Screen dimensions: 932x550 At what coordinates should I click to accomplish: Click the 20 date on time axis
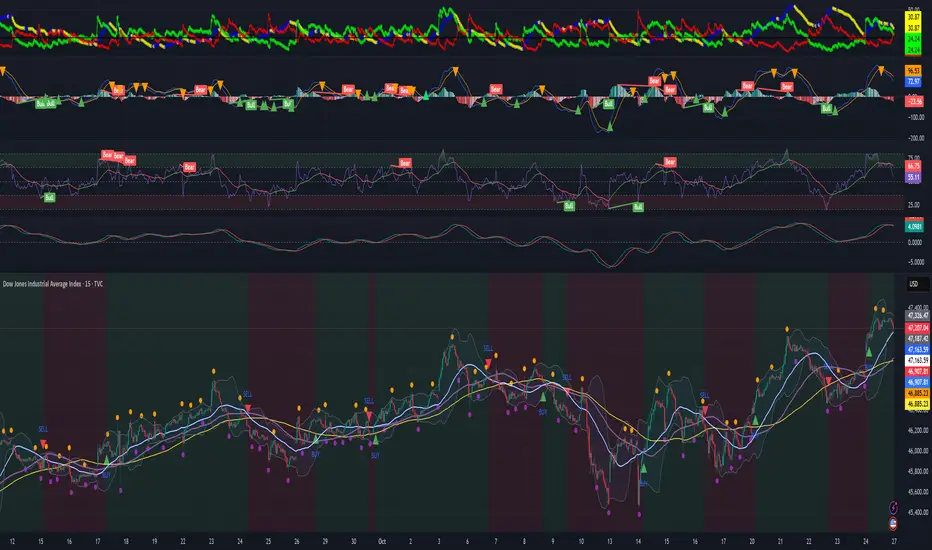coord(752,541)
